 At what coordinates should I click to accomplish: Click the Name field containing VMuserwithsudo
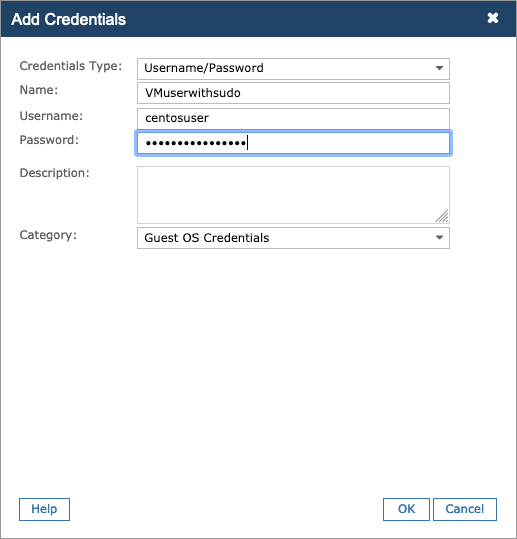pyautogui.click(x=293, y=93)
